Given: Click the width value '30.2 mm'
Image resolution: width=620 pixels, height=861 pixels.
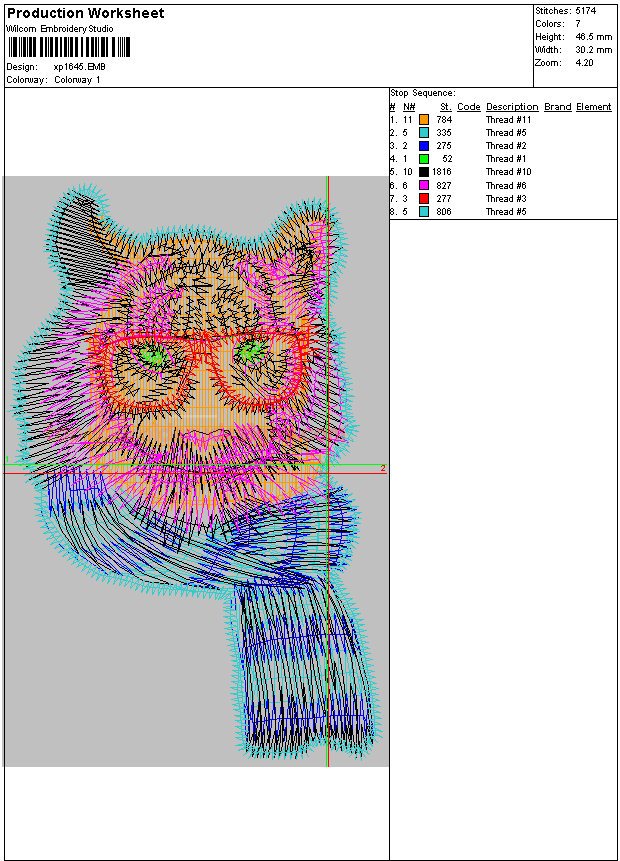Looking at the screenshot, I should point(594,49).
